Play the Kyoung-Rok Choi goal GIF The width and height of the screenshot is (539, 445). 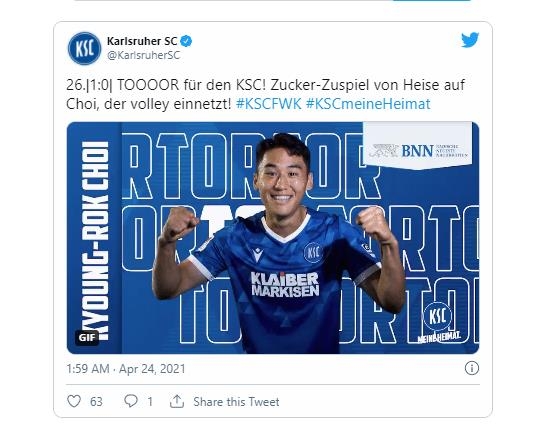[x=273, y=238]
